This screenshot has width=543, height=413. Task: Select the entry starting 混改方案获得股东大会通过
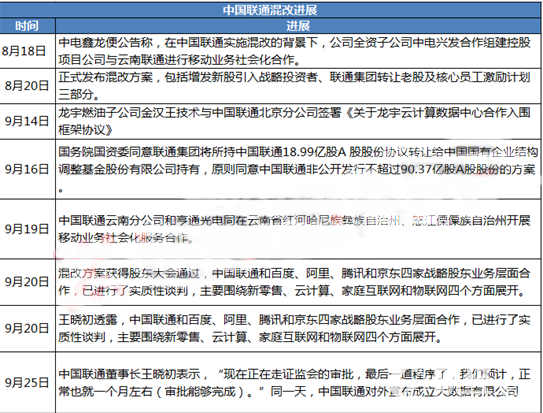[298, 282]
